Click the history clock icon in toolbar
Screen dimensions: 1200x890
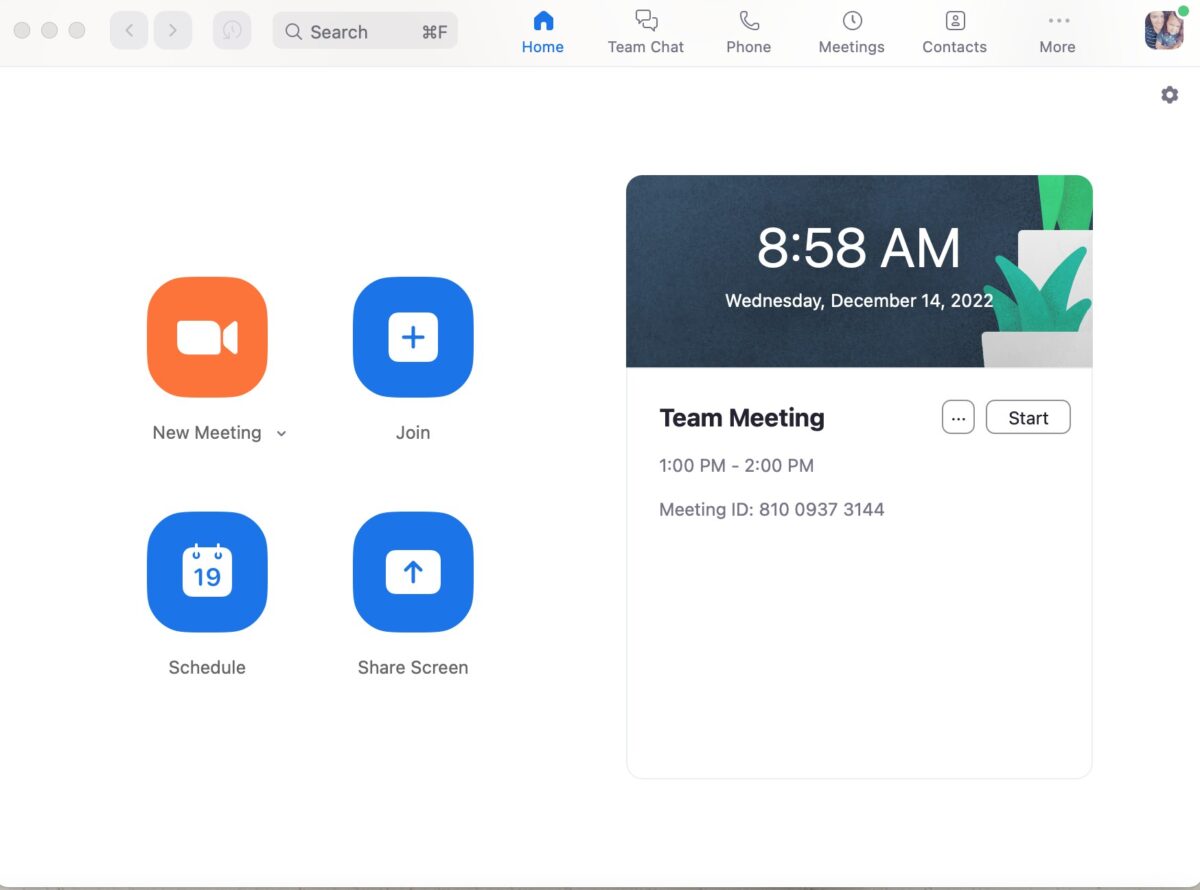pyautogui.click(x=232, y=31)
